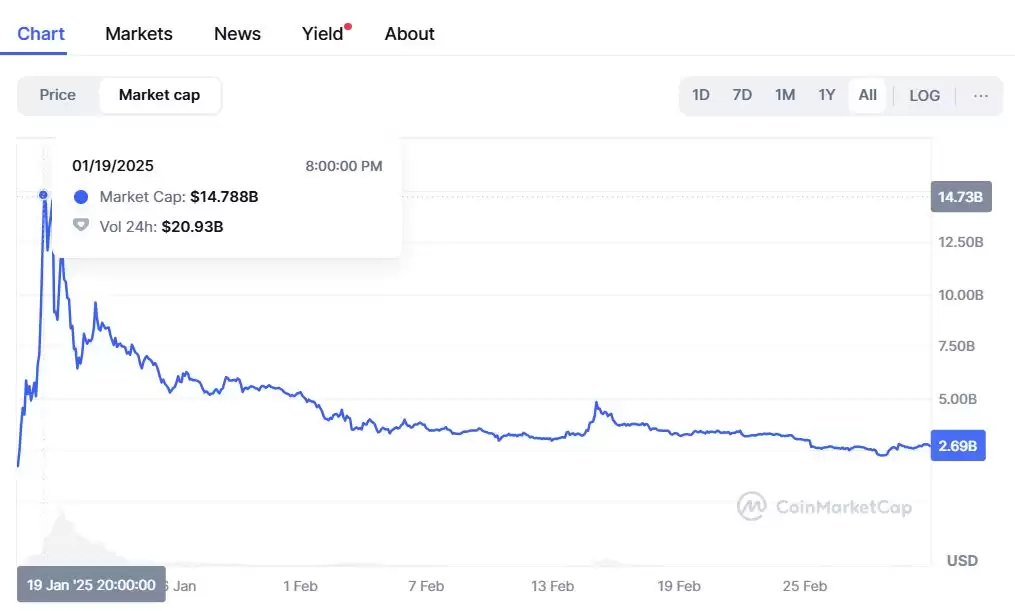Click the 2.69B current value label
This screenshot has height=611, width=1015.
[958, 447]
